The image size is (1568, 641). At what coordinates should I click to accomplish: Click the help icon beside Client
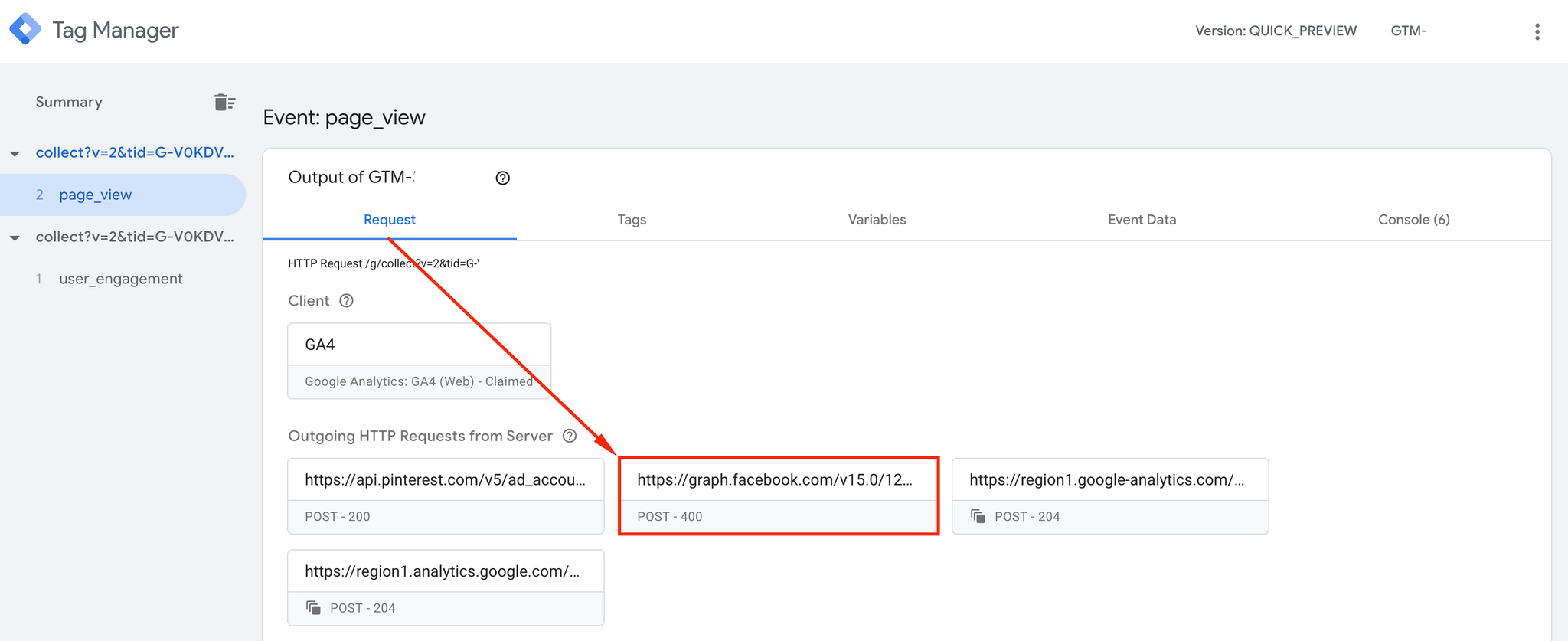coord(346,301)
